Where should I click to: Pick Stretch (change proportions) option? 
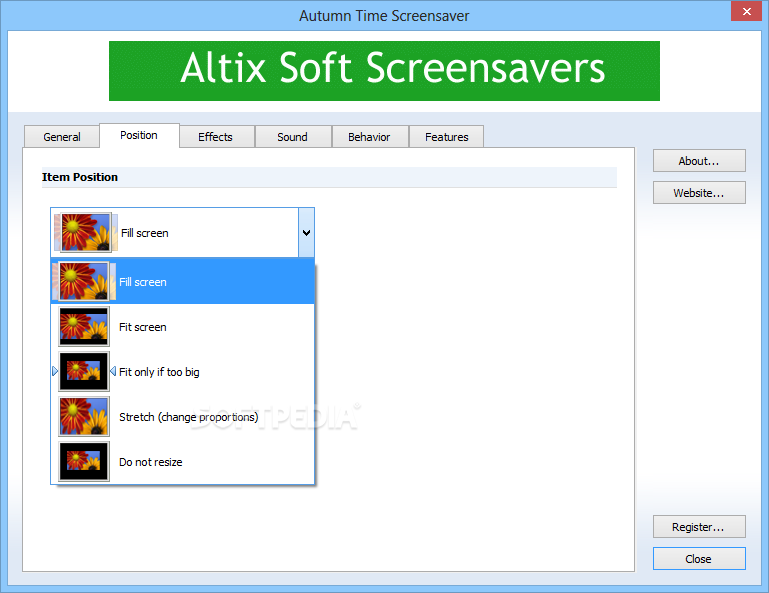[x=182, y=417]
